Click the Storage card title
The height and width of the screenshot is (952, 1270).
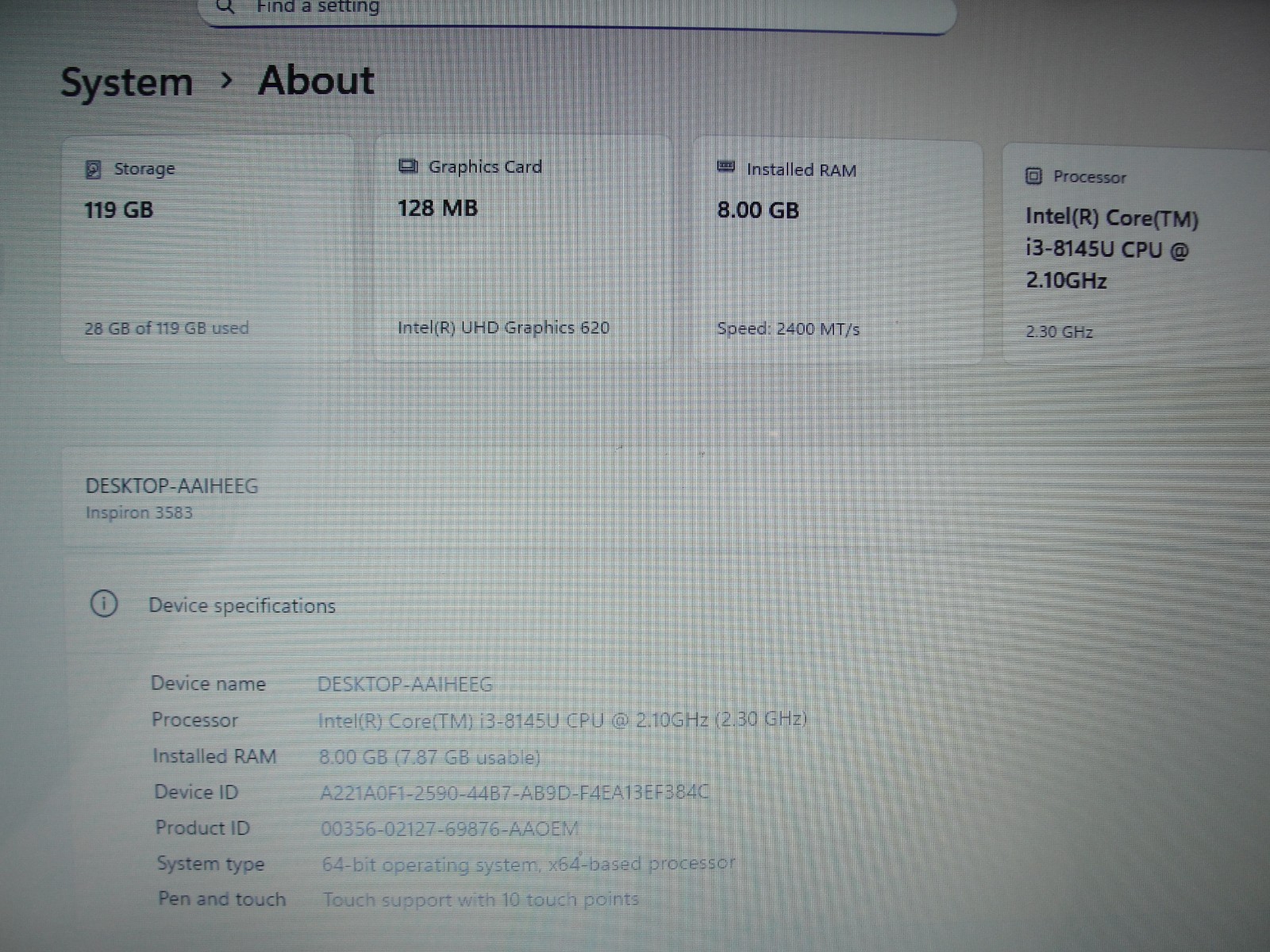(144, 169)
